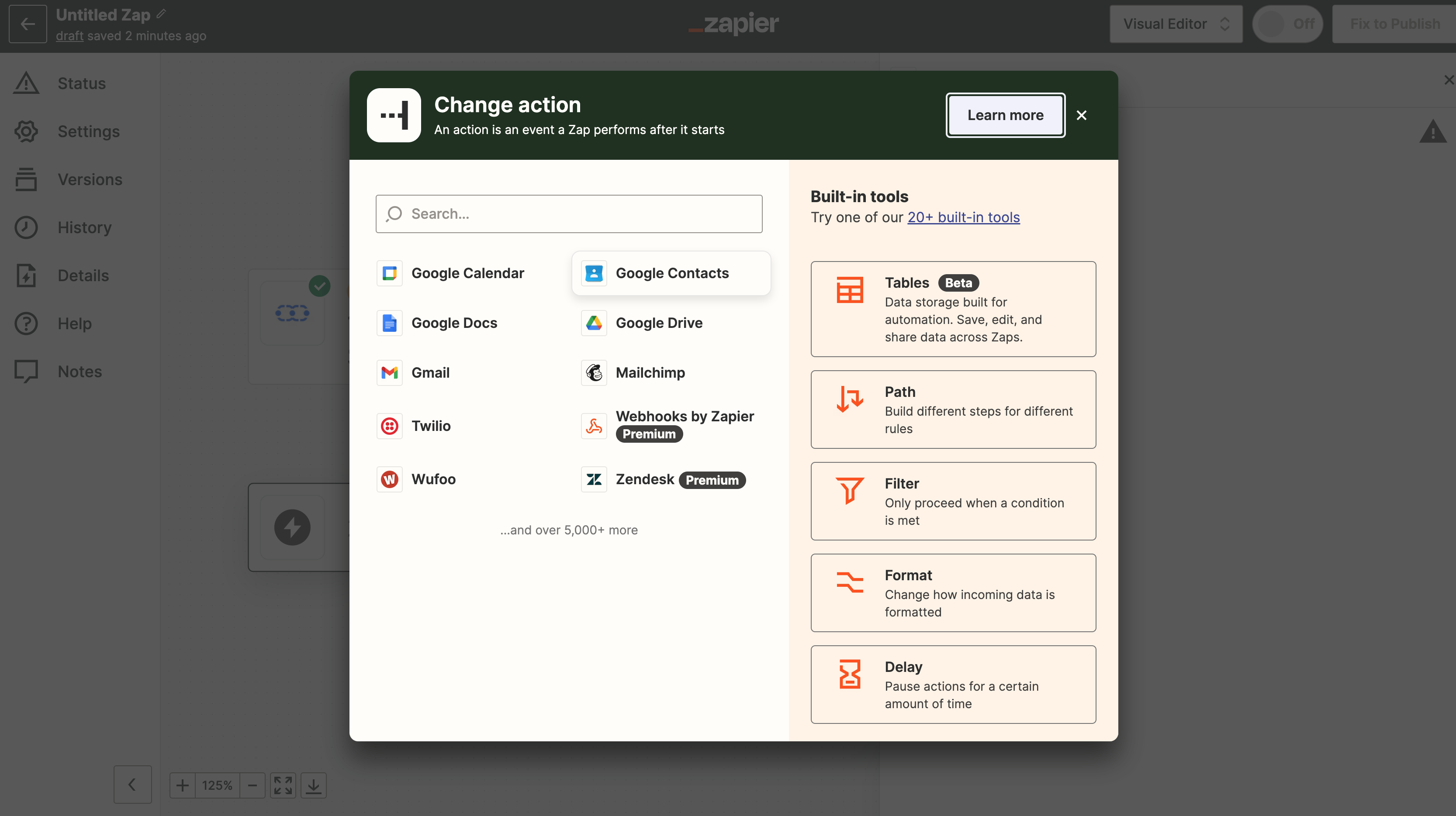Click the warning triangle in right panel
1456x816 pixels.
1433,131
